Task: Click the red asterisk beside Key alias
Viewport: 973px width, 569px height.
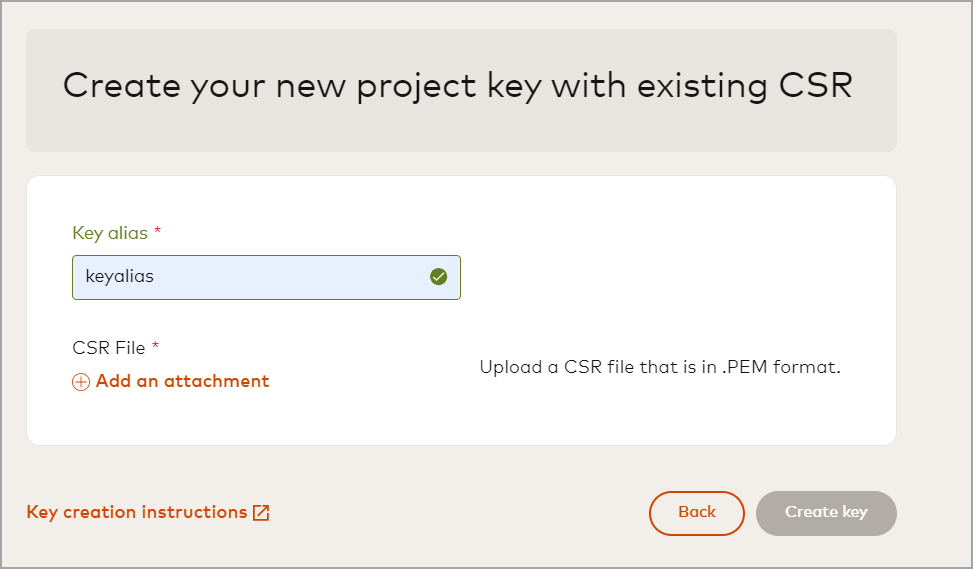Action: pyautogui.click(x=157, y=233)
